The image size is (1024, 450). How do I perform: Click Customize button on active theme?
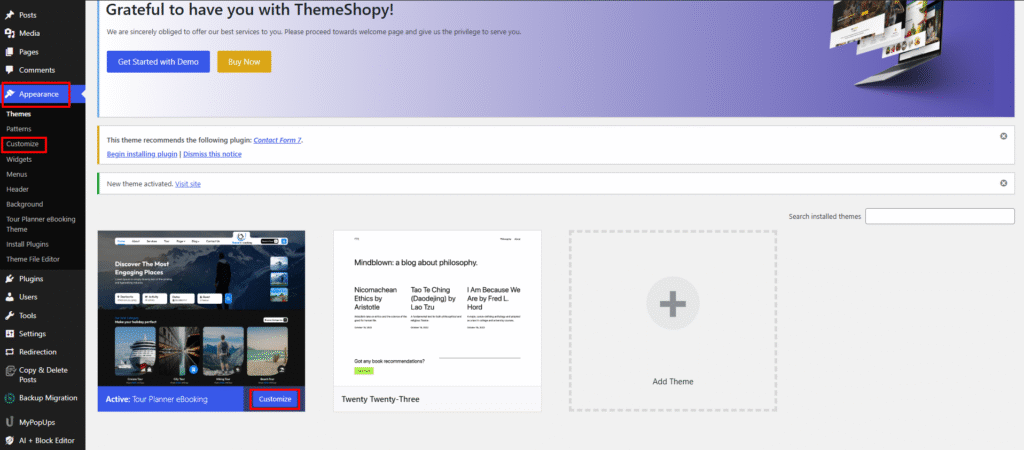pyautogui.click(x=275, y=399)
